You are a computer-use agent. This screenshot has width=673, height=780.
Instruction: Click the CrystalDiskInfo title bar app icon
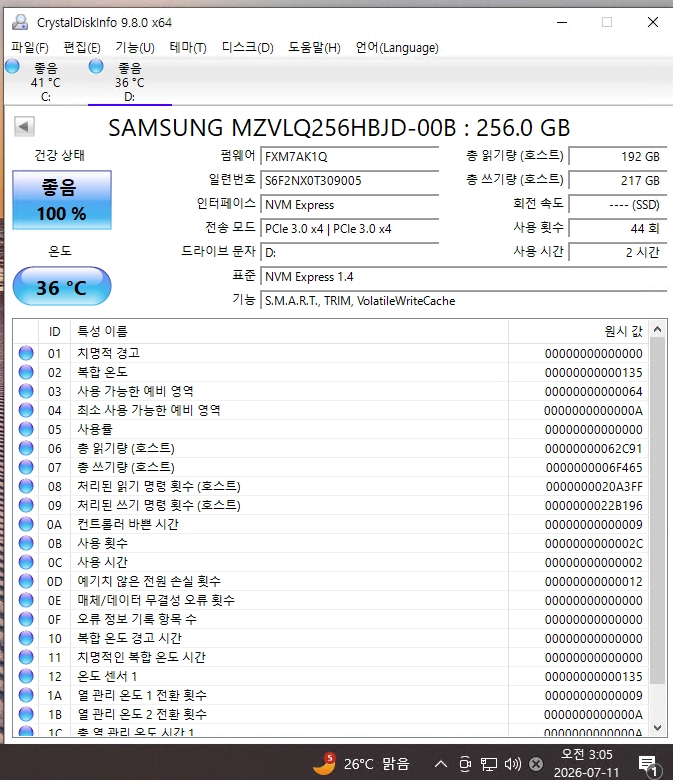(x=20, y=22)
